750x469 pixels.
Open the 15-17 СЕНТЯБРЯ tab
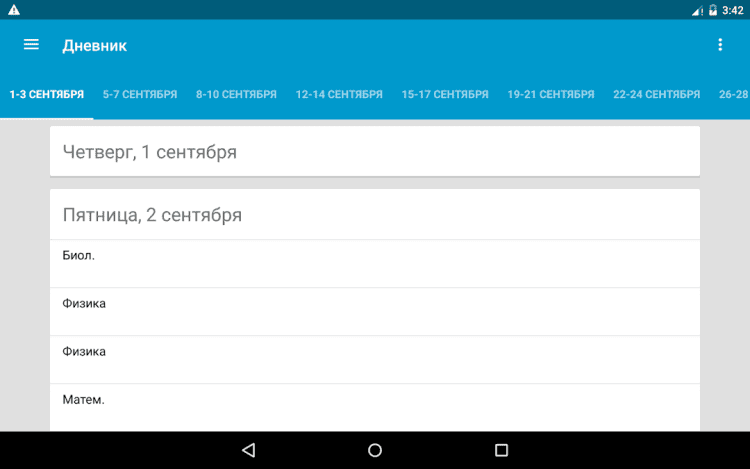pos(445,95)
